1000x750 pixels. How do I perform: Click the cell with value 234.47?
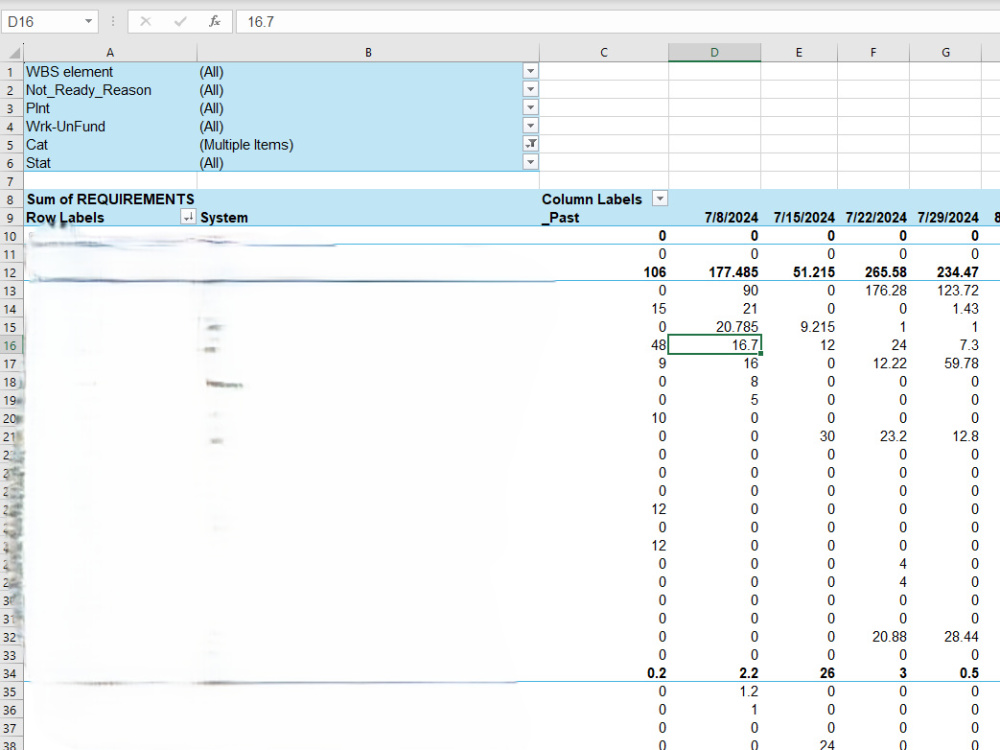(945, 272)
